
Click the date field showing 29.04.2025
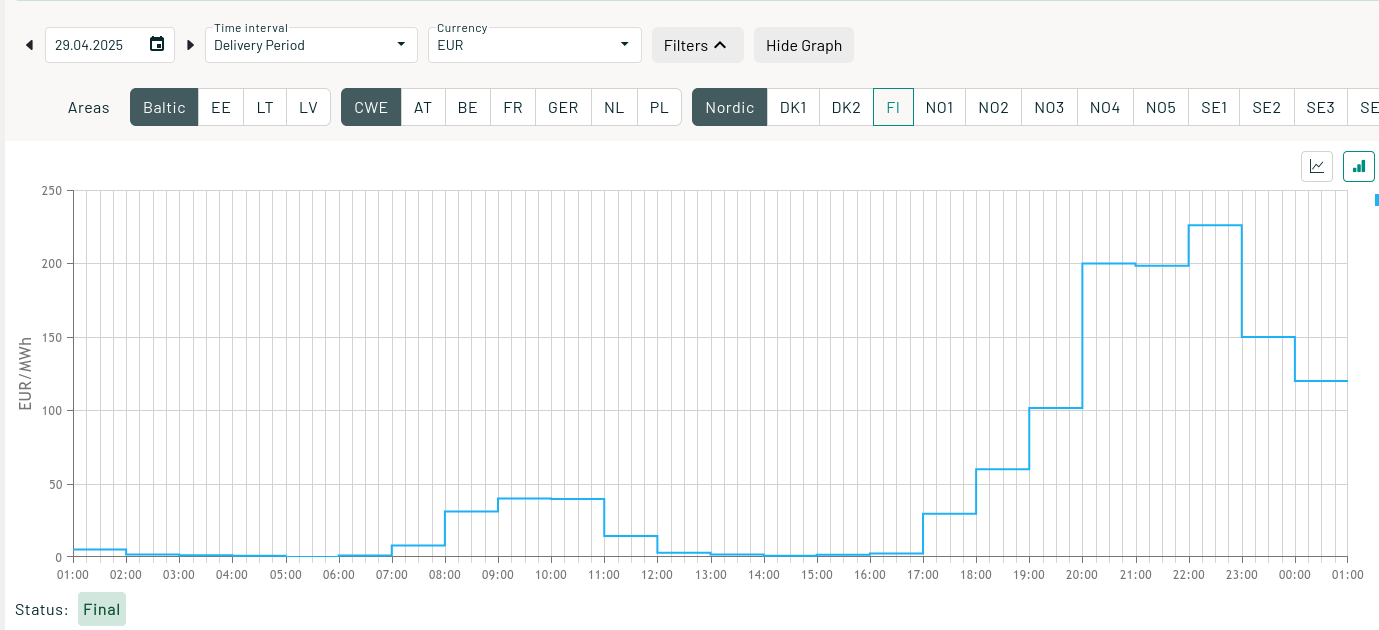click(x=95, y=45)
